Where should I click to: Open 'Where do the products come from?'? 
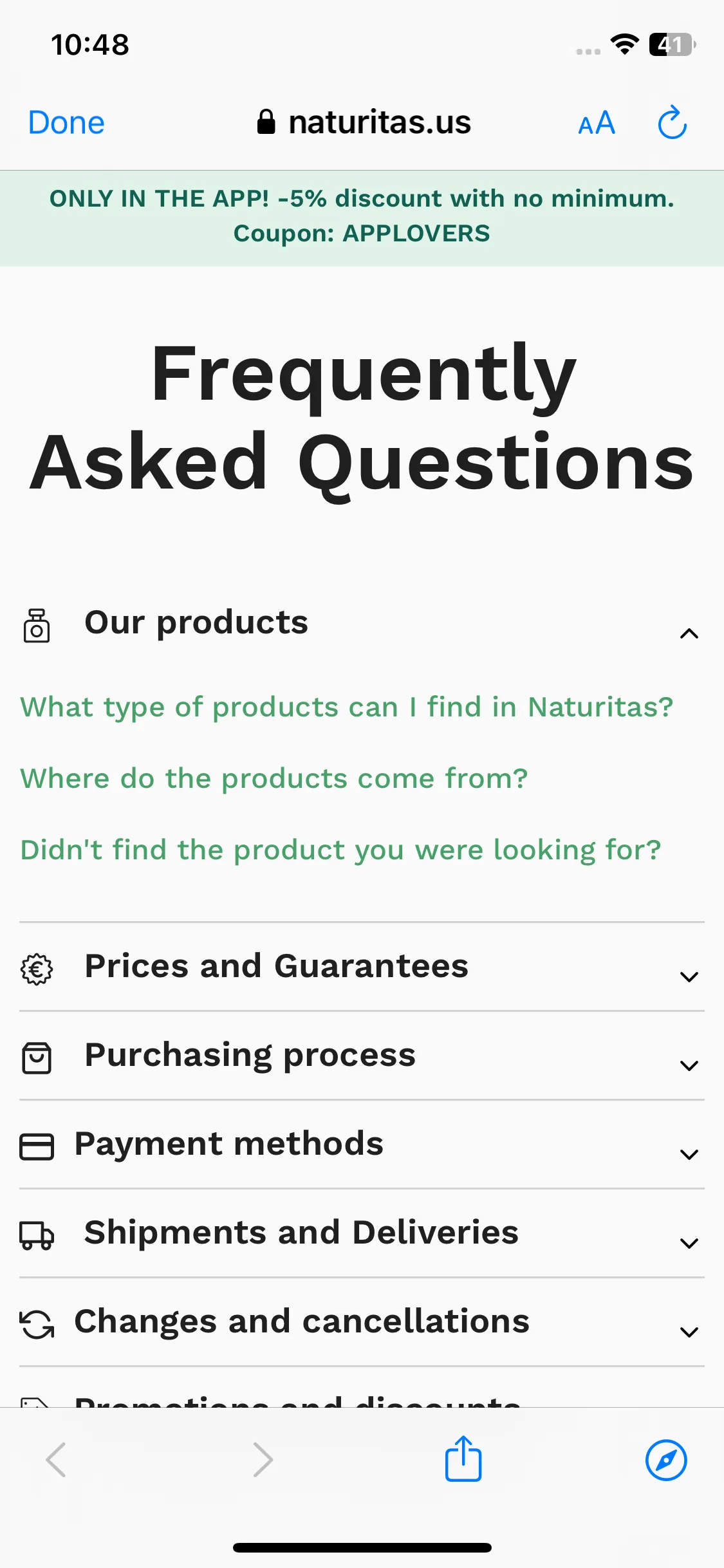click(274, 779)
